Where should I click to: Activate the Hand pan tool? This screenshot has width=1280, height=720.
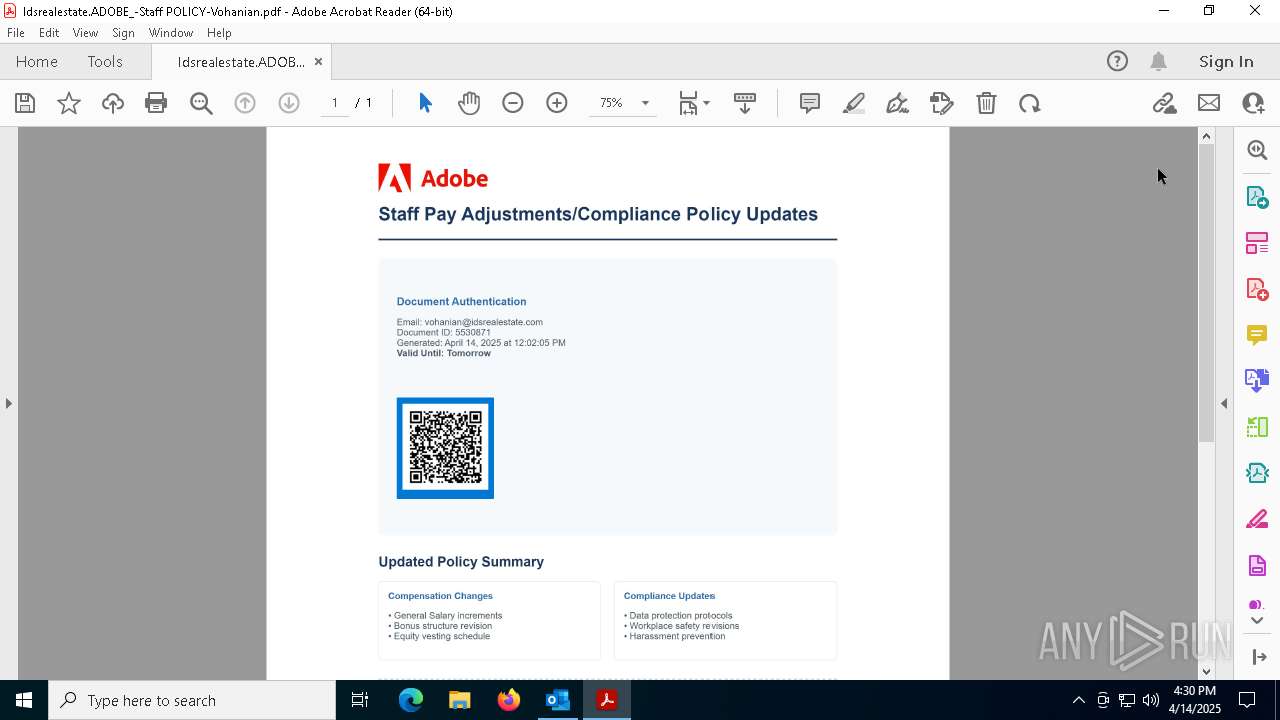[x=469, y=103]
